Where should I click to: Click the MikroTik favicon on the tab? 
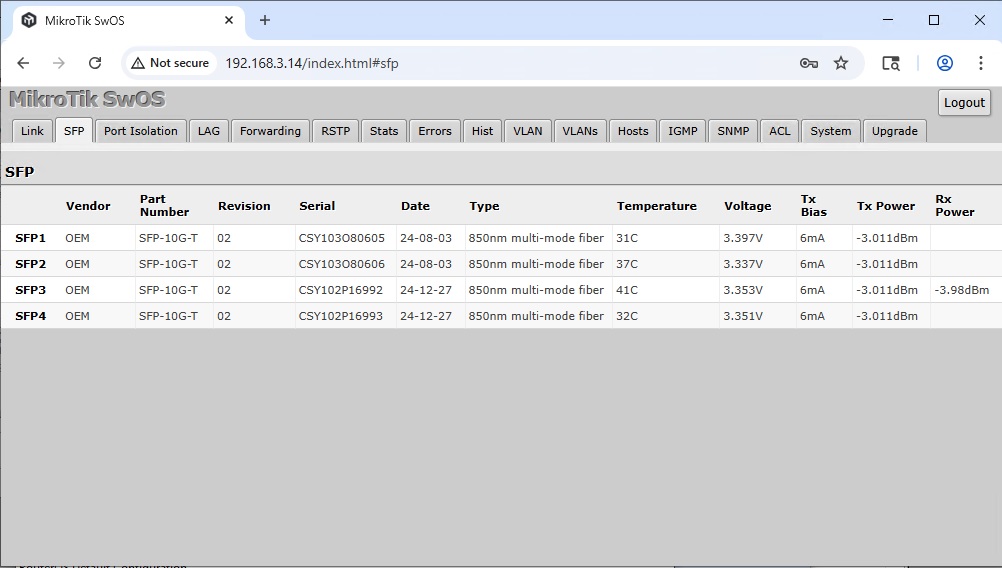[29, 20]
